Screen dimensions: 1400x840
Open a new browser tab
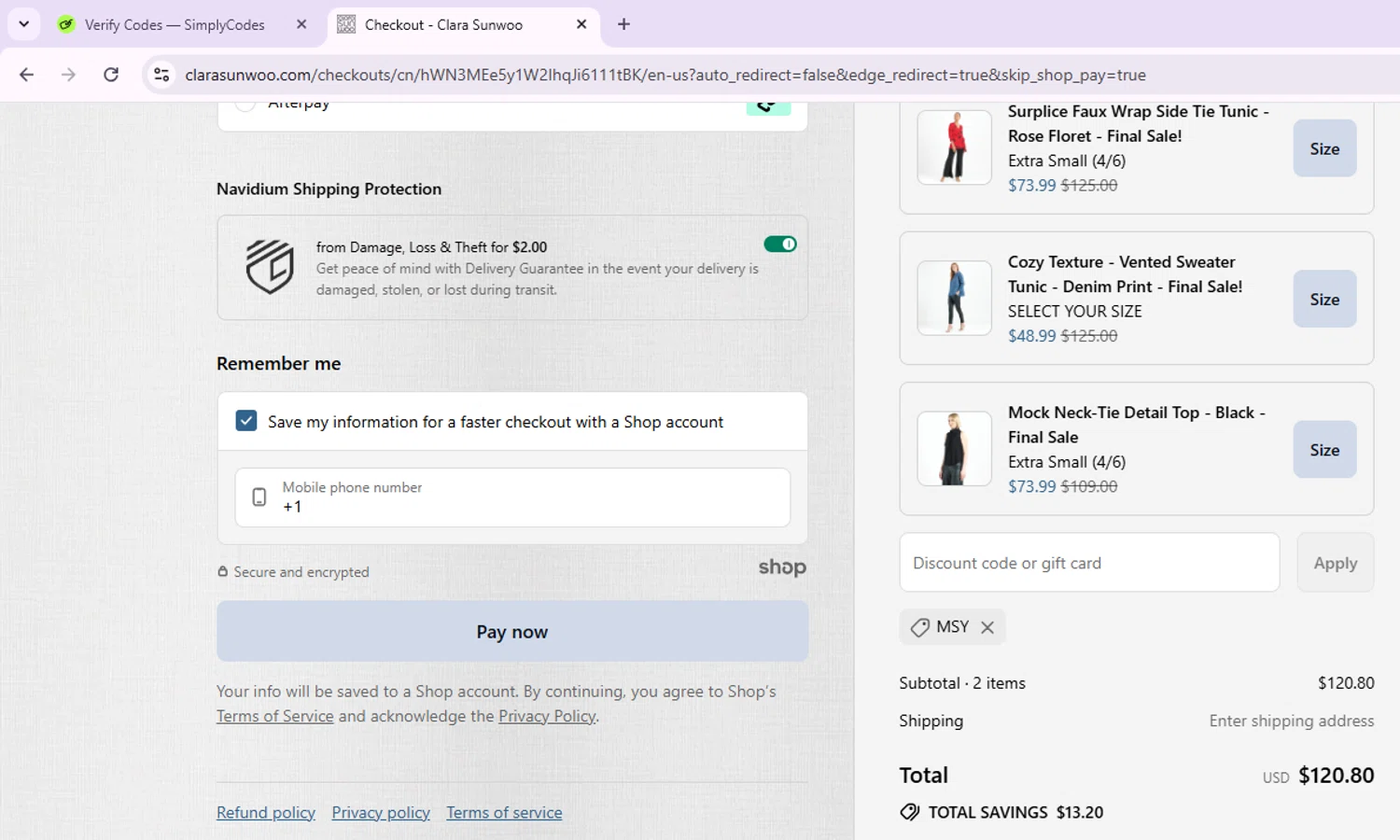[624, 25]
